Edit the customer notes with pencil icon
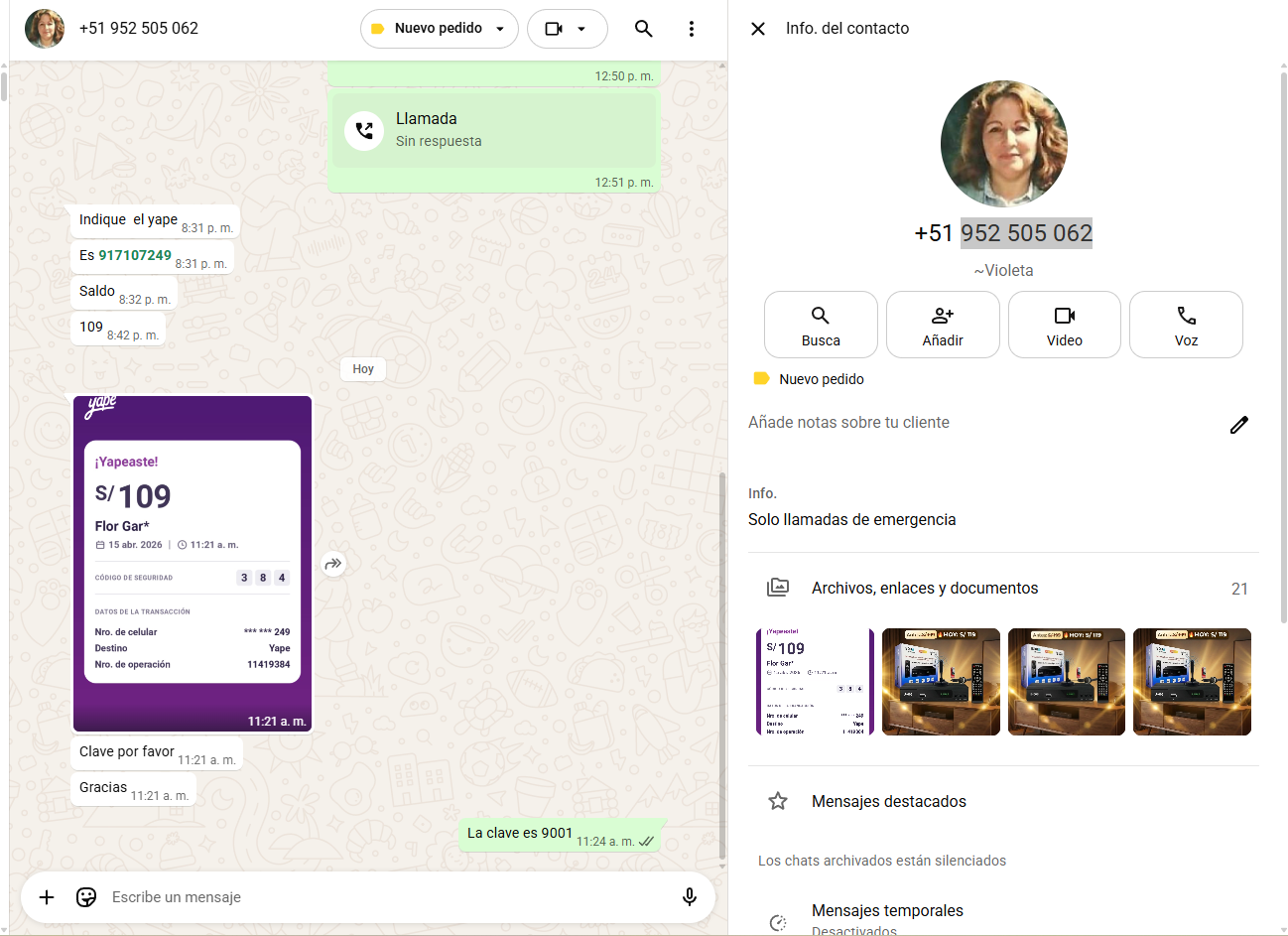The width and height of the screenshot is (1288, 936). (1238, 425)
